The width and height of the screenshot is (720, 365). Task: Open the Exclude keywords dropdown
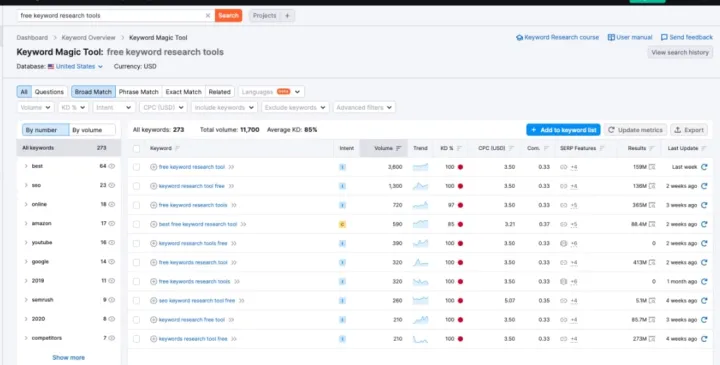295,107
